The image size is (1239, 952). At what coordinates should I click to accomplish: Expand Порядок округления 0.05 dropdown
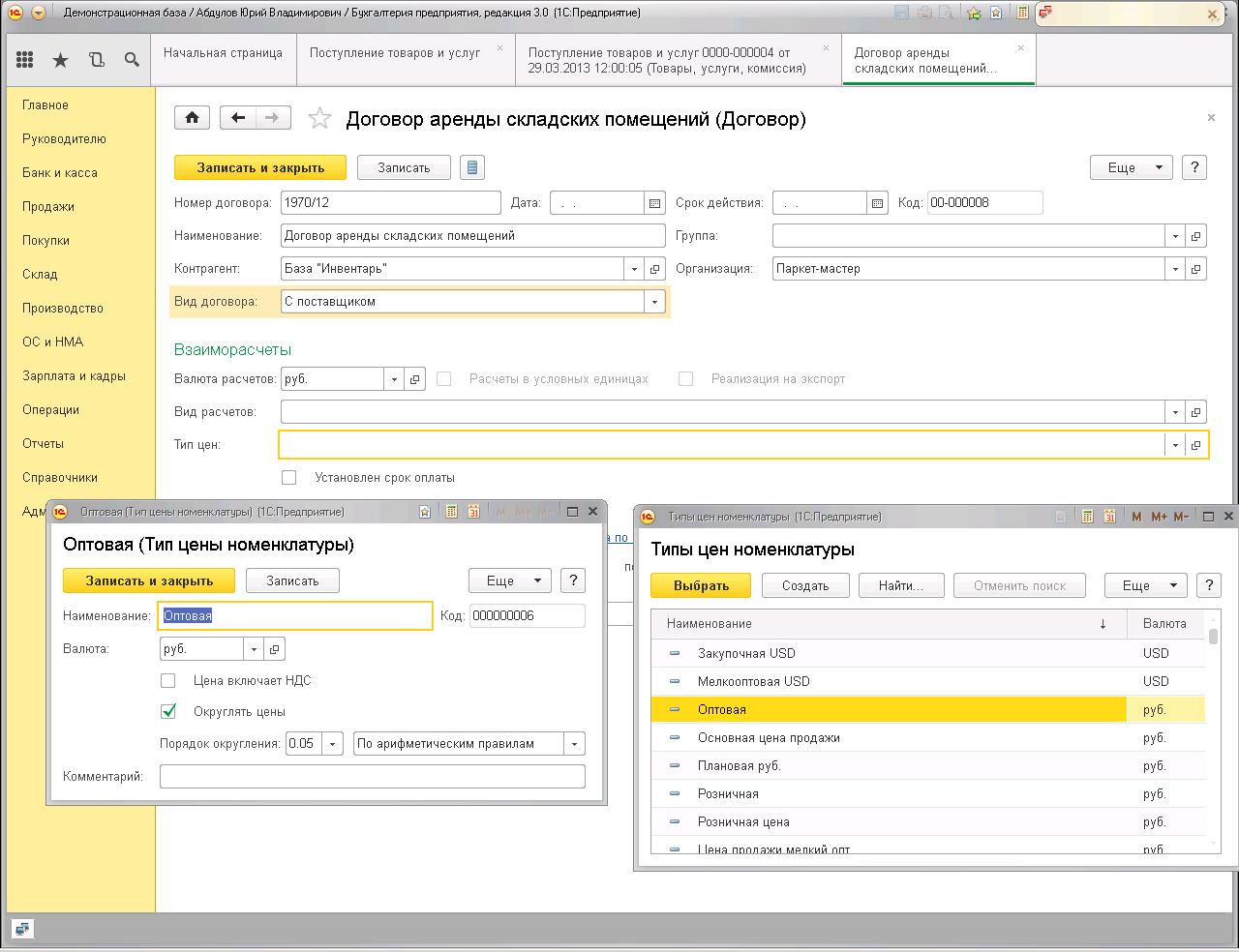point(333,744)
